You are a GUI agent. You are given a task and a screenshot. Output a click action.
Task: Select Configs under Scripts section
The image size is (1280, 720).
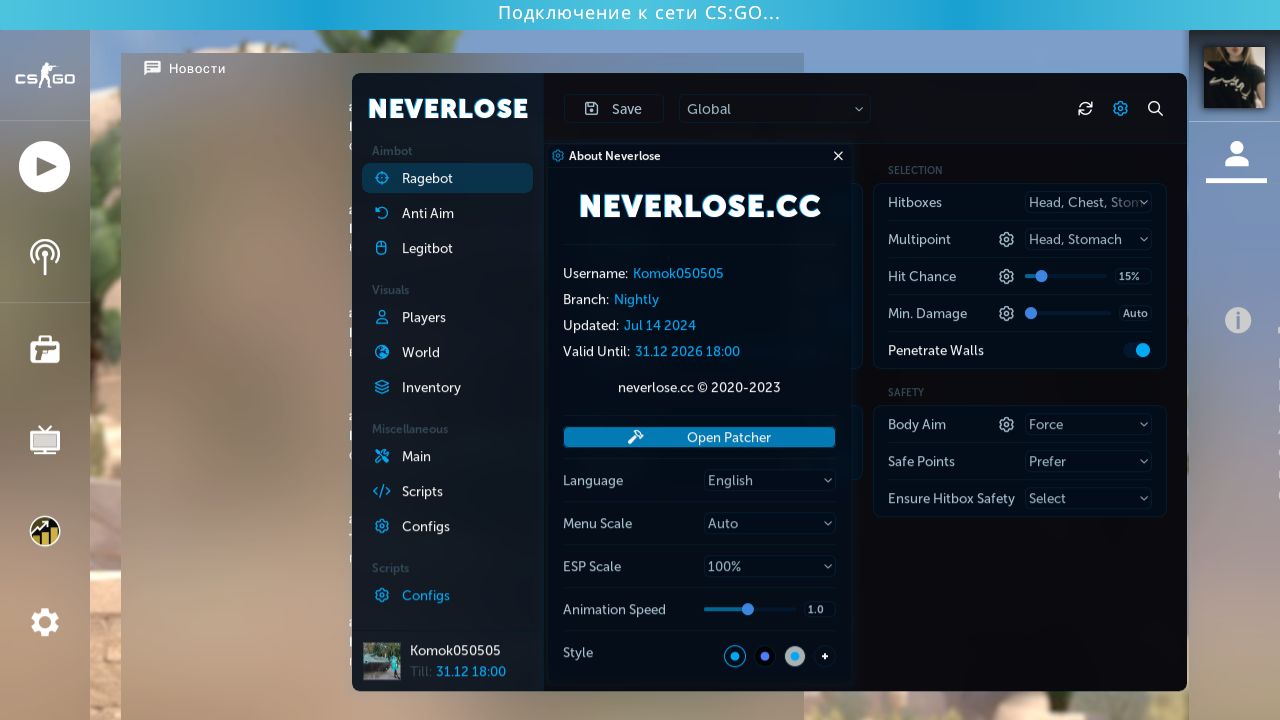click(447, 595)
